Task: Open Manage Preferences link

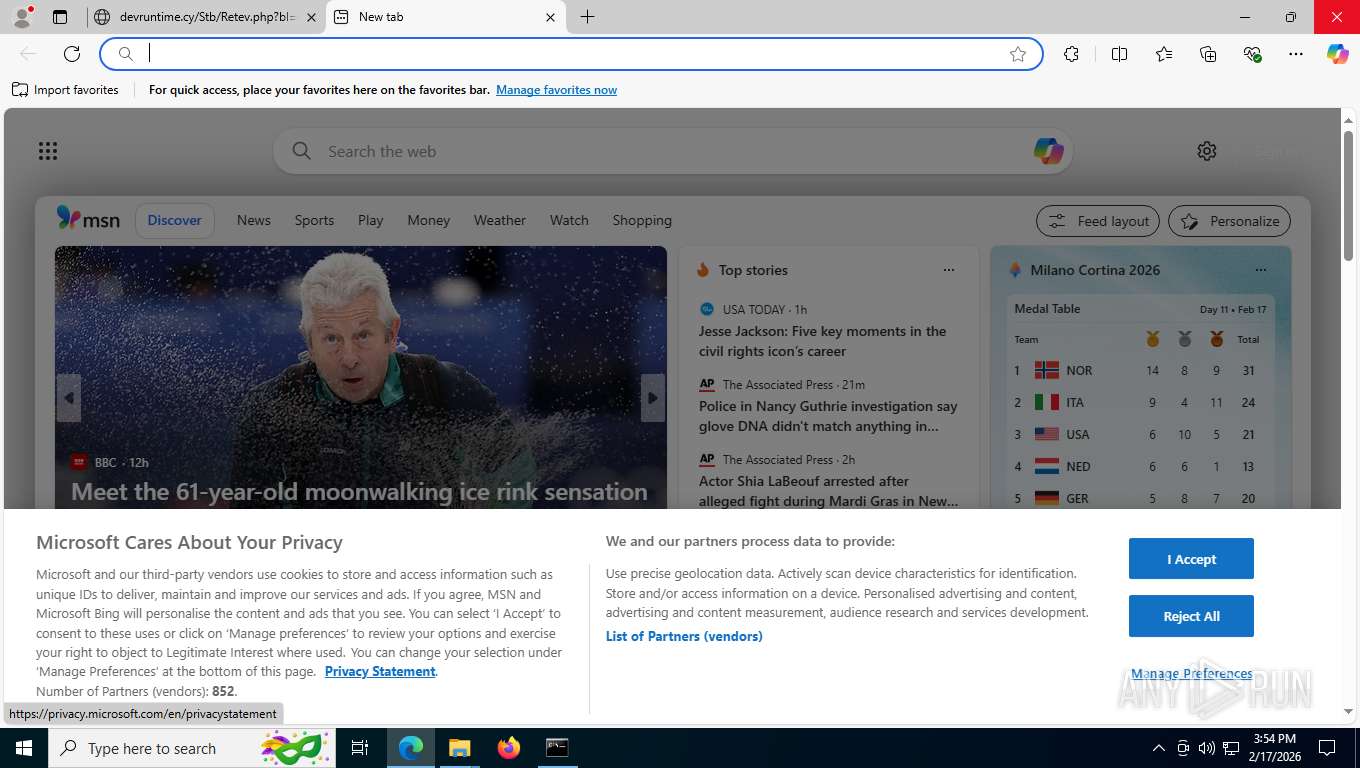Action: click(x=1191, y=674)
